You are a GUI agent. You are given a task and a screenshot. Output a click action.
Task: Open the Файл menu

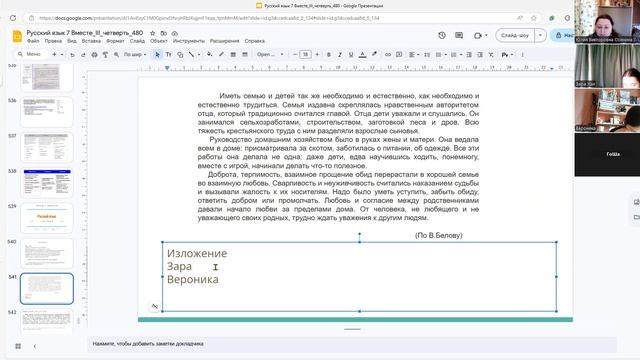point(33,41)
